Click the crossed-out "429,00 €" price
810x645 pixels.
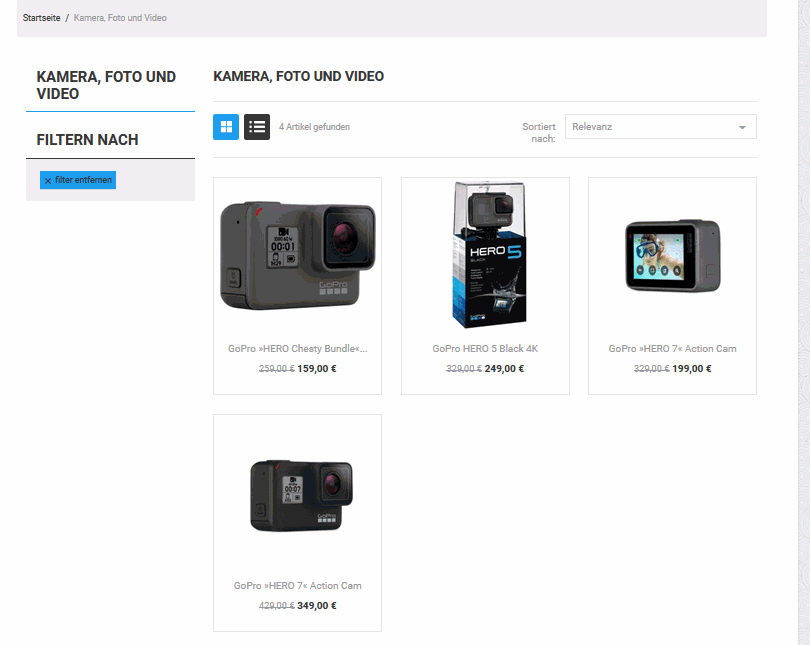pos(276,606)
